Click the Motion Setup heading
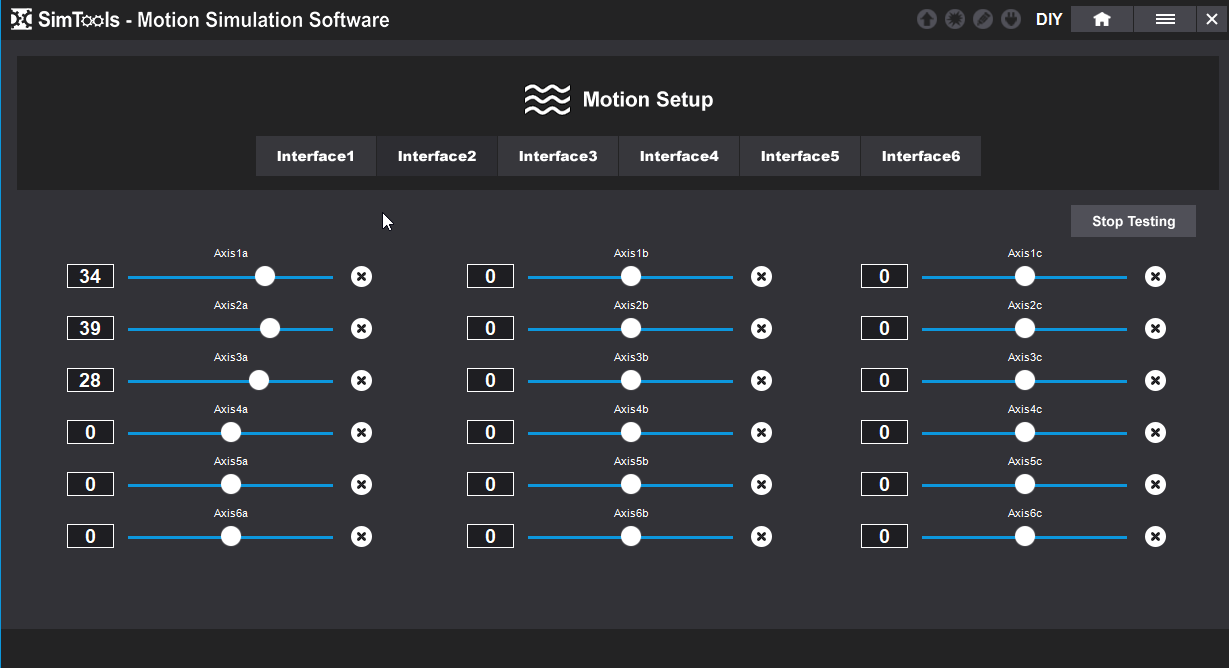This screenshot has width=1229, height=668. (x=648, y=100)
